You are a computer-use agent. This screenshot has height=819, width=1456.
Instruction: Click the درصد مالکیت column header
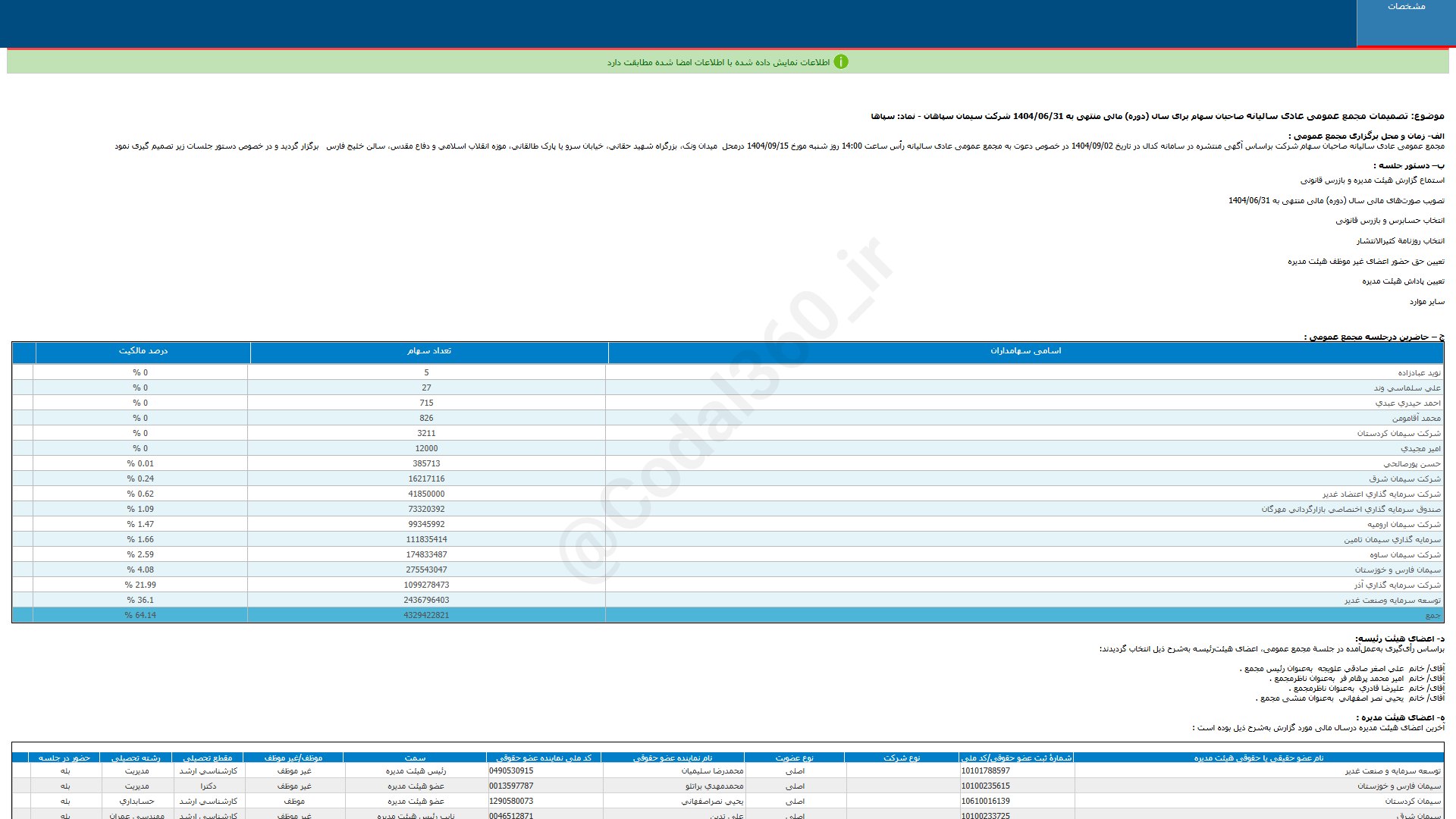143,351
